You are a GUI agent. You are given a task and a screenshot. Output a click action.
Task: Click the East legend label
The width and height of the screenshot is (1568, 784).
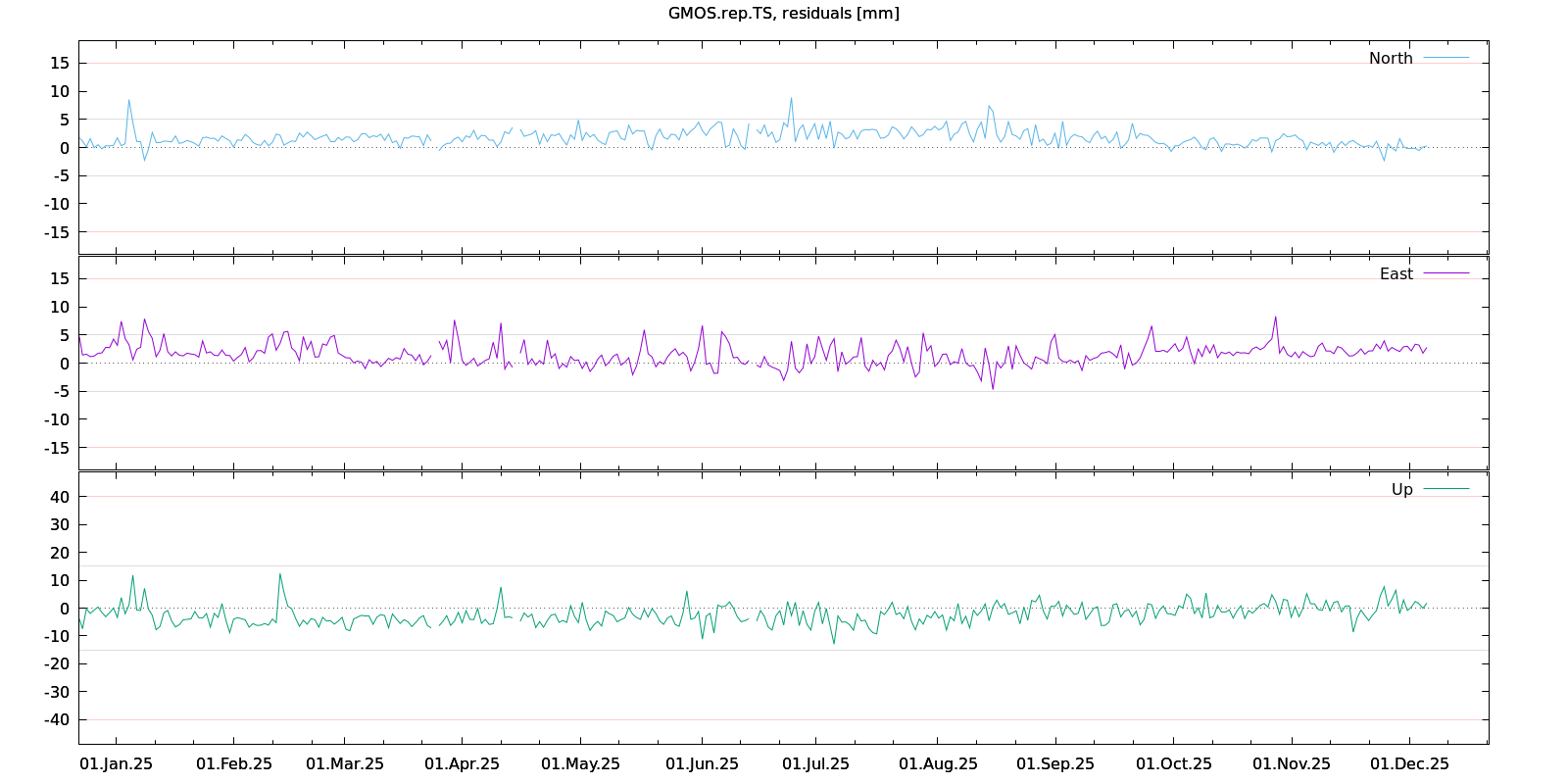[1396, 274]
